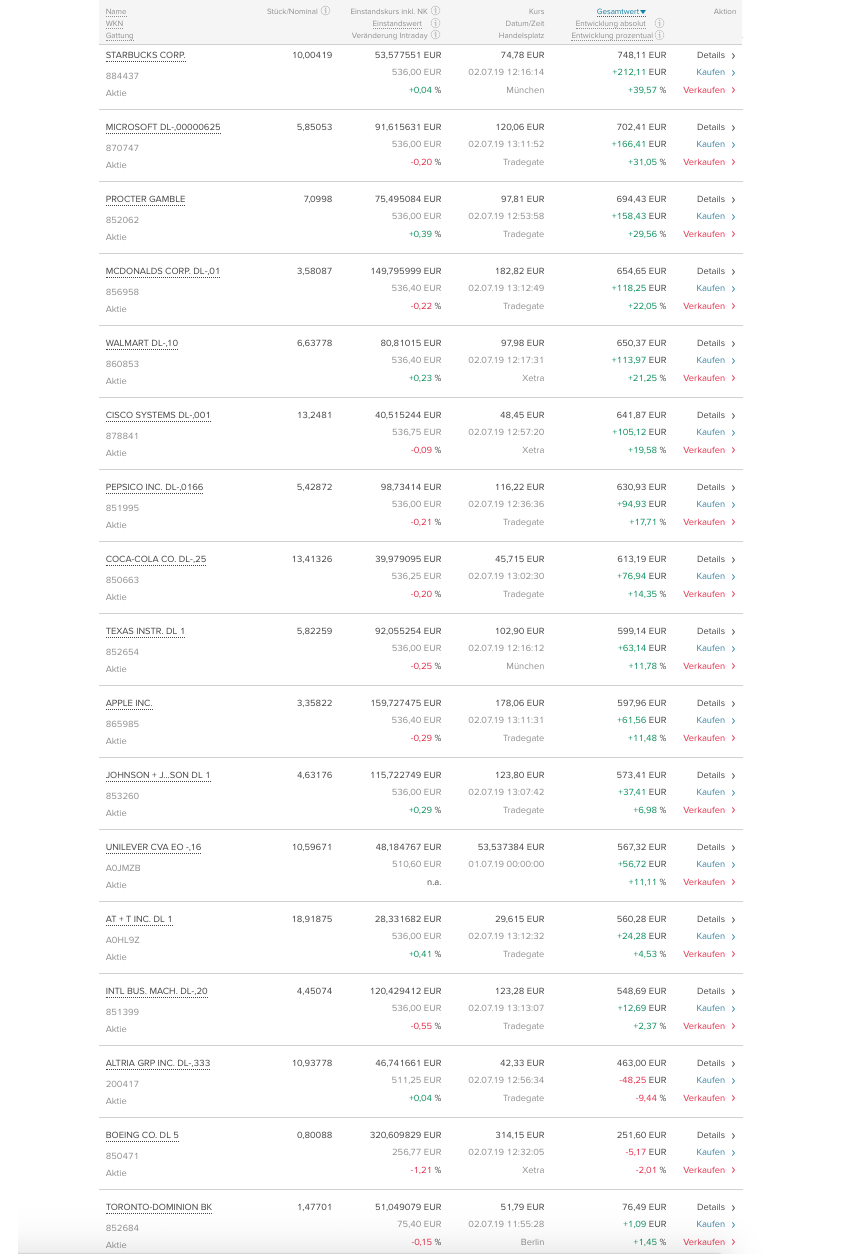
Task: Click Details chevron for Starbucks Corp.
Action: (x=733, y=56)
